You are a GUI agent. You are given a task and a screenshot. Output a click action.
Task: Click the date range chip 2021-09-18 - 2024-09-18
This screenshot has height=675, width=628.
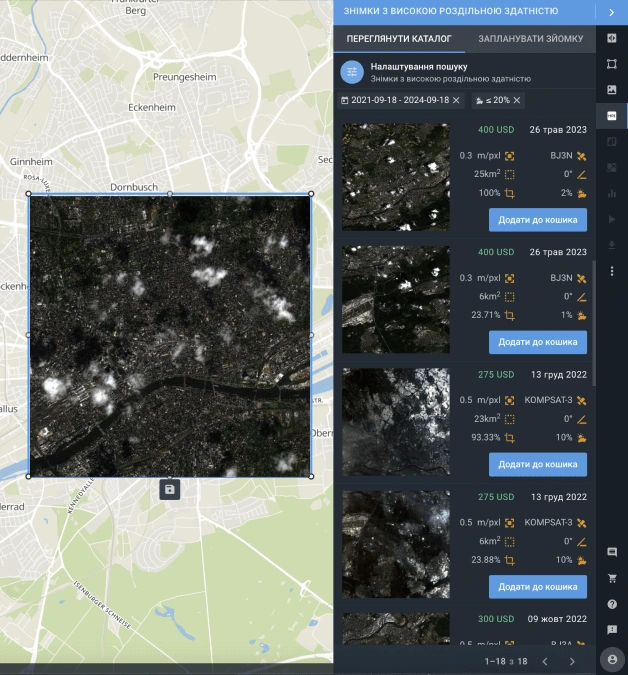pyautogui.click(x=400, y=100)
